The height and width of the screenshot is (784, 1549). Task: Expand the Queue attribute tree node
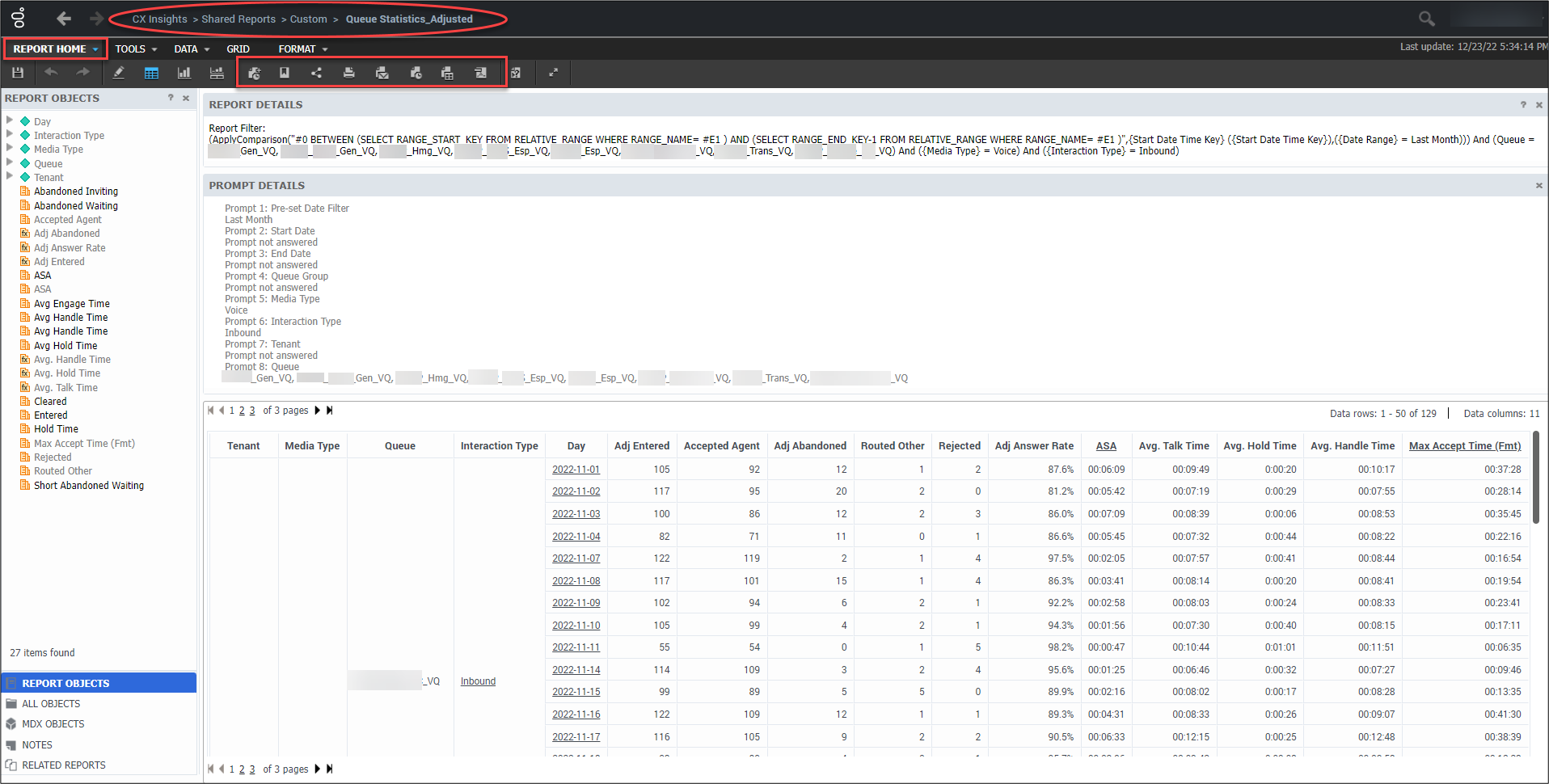10,162
